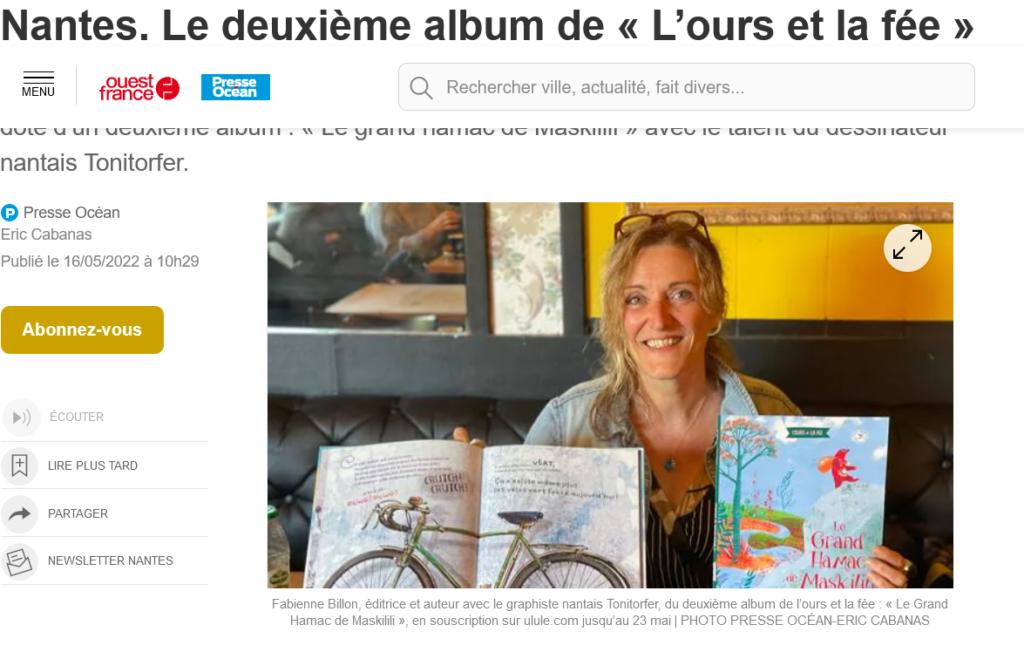
Task: Click the Newsletter Nantes envelope icon
Action: [x=19, y=561]
